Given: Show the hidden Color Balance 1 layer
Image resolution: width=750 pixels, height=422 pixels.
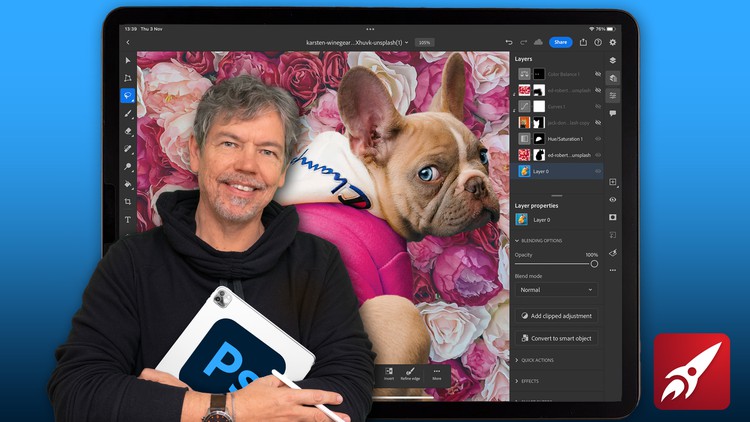Looking at the screenshot, I should tap(598, 74).
